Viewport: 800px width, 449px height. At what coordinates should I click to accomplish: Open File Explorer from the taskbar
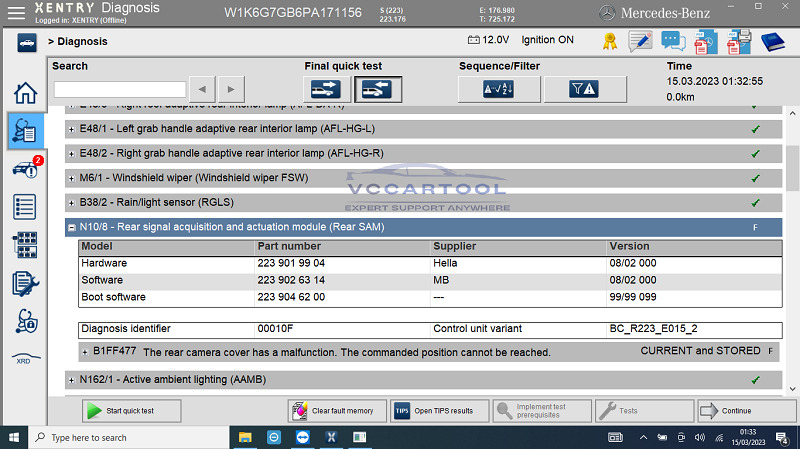245,438
